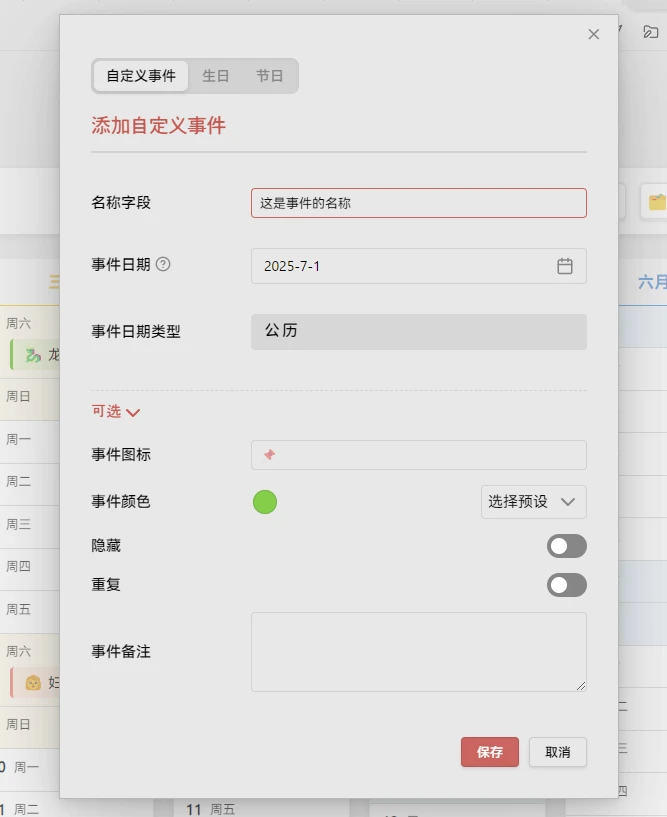
Task: Open the 公历 date type selector
Action: tap(418, 331)
